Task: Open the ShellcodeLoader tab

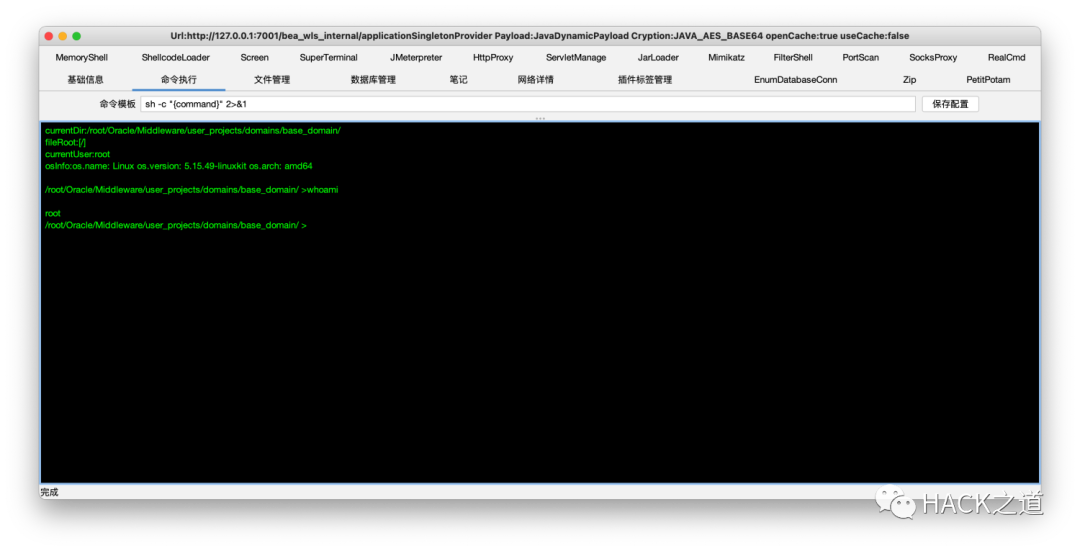Action: tap(176, 58)
